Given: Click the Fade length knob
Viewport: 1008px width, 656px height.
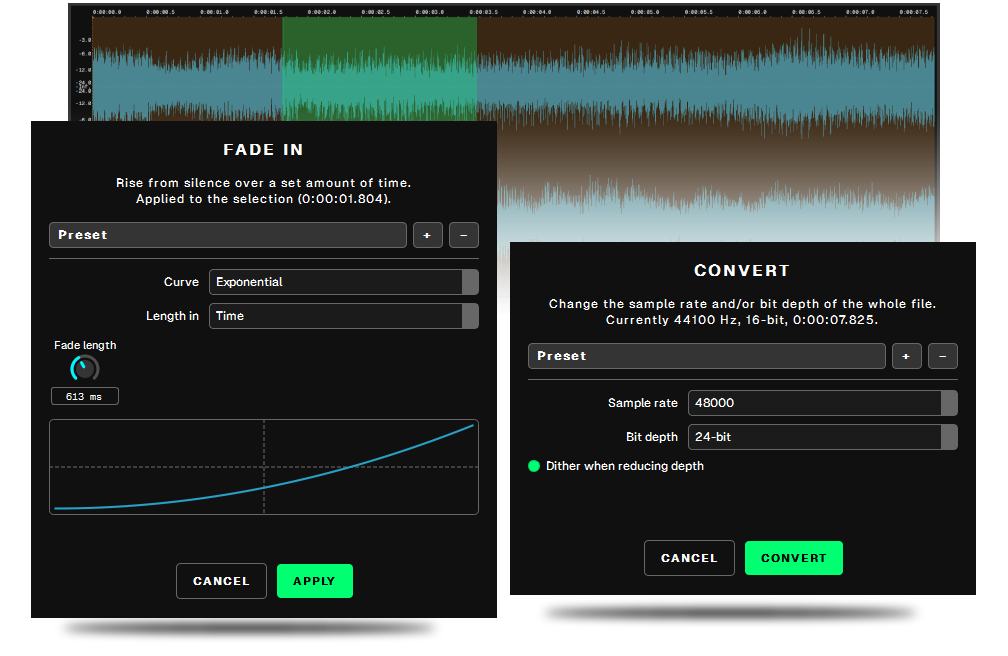Looking at the screenshot, I should [84, 369].
